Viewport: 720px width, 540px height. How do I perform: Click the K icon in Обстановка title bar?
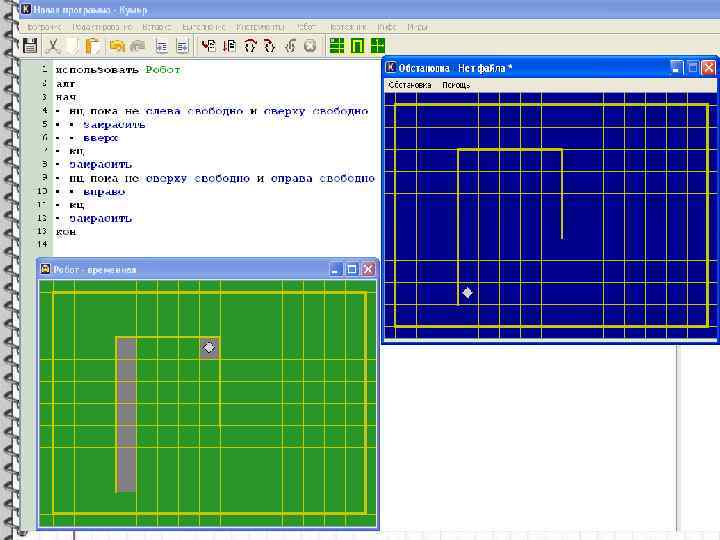coord(390,68)
